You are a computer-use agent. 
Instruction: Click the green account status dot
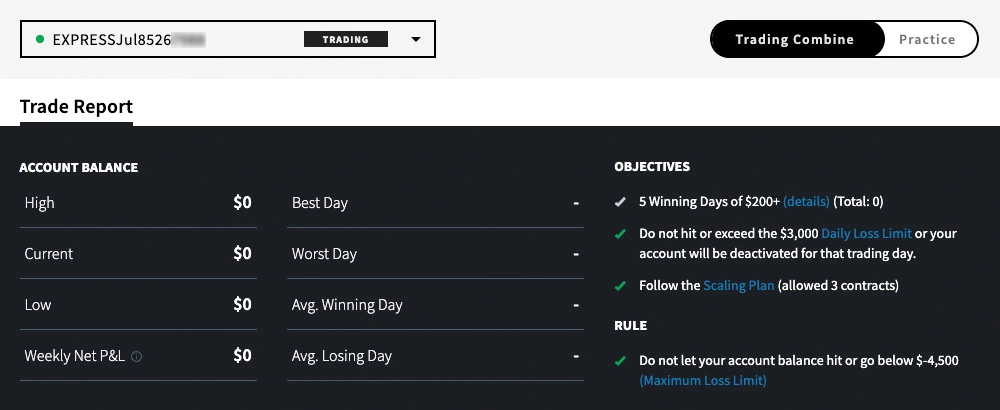(40, 40)
